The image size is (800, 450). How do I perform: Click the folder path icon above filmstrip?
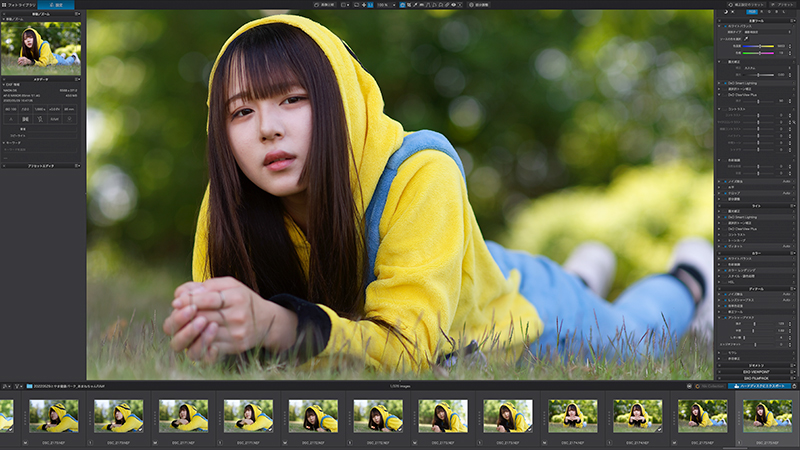(30, 386)
